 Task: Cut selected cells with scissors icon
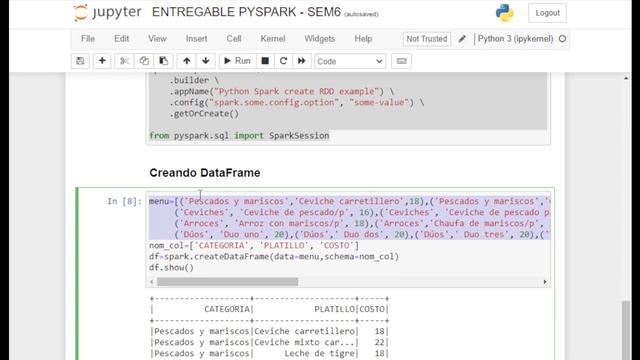[x=124, y=61]
